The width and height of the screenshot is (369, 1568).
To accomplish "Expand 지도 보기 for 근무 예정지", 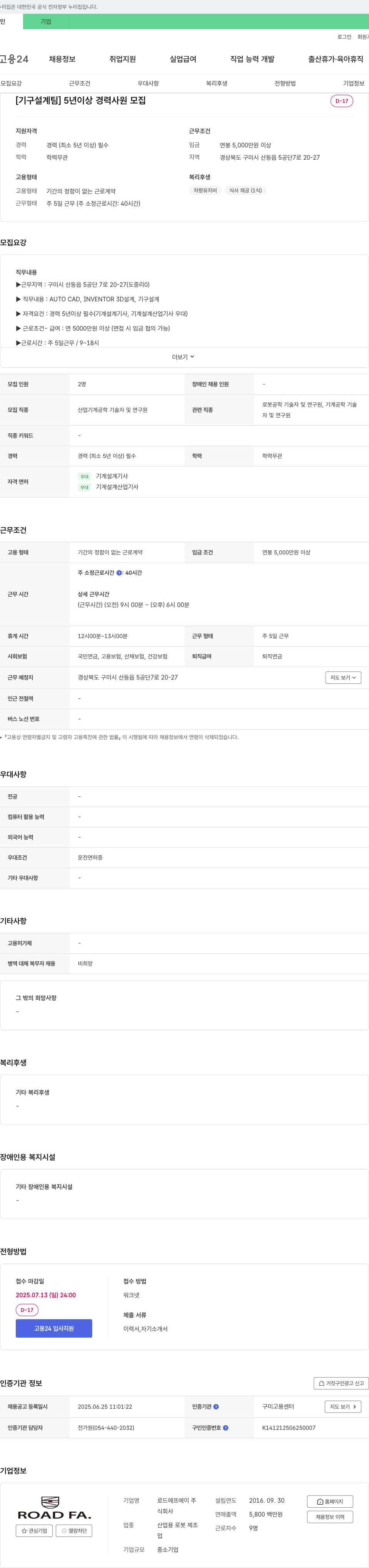I will tap(343, 678).
